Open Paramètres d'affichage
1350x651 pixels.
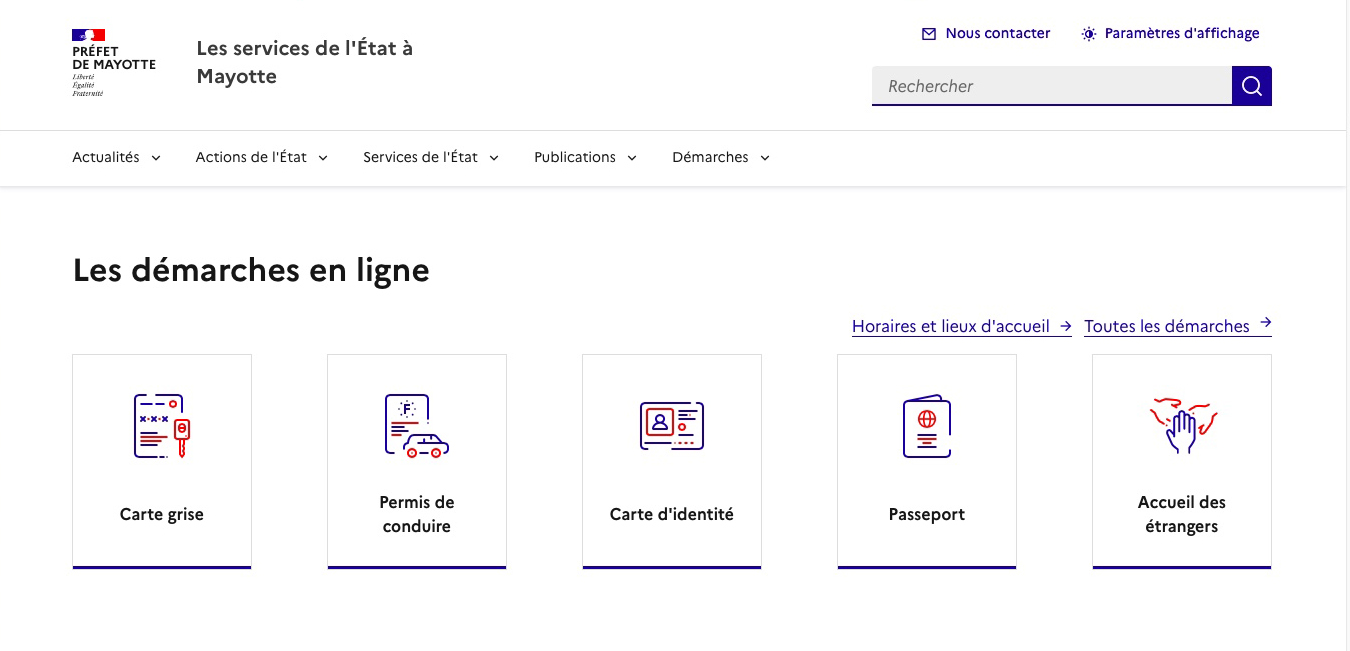1182,33
